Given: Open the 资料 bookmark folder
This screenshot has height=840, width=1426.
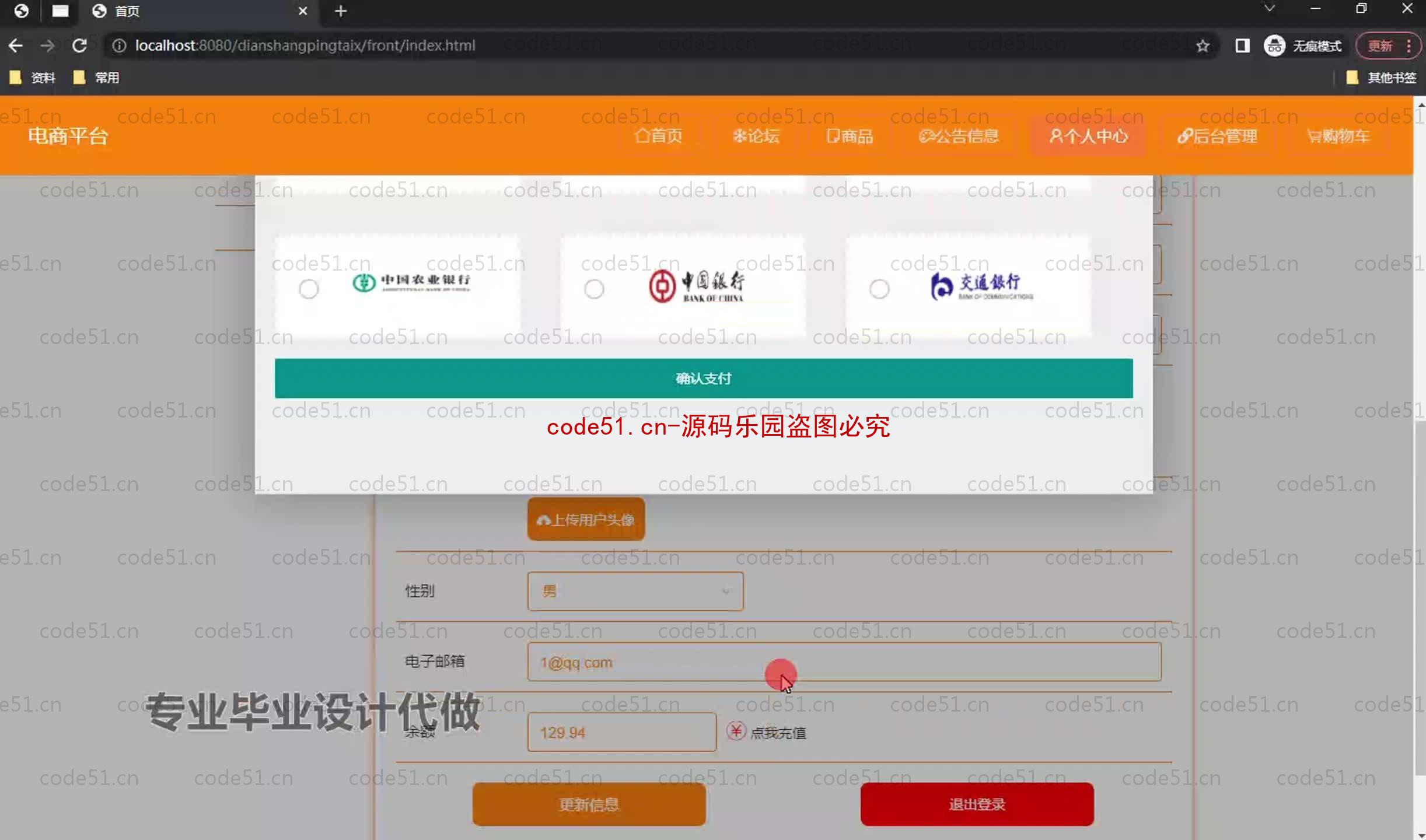Looking at the screenshot, I should tap(33, 78).
